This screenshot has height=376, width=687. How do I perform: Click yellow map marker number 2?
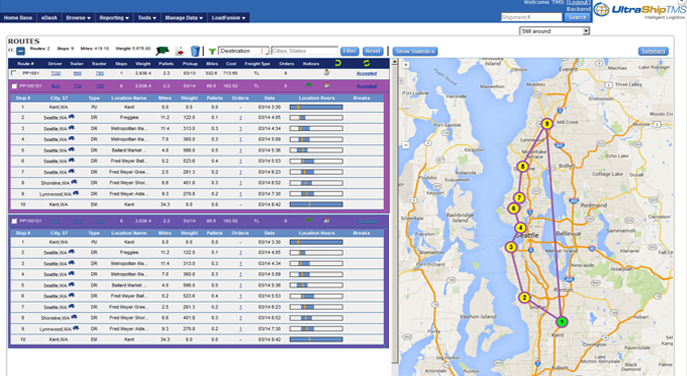524,298
